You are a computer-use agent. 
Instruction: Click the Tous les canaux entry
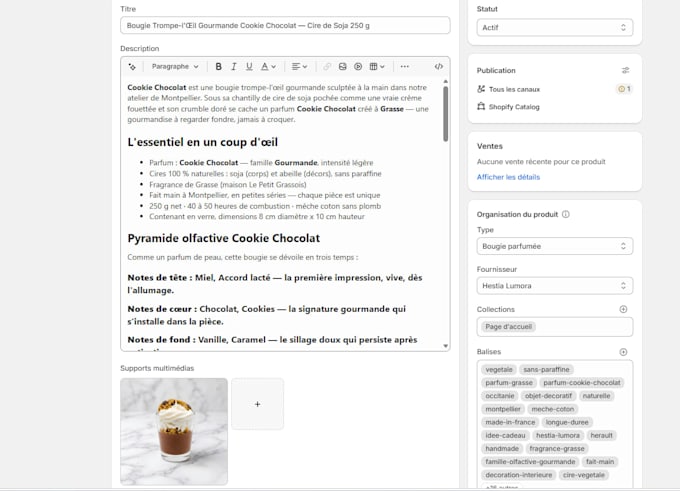(514, 89)
